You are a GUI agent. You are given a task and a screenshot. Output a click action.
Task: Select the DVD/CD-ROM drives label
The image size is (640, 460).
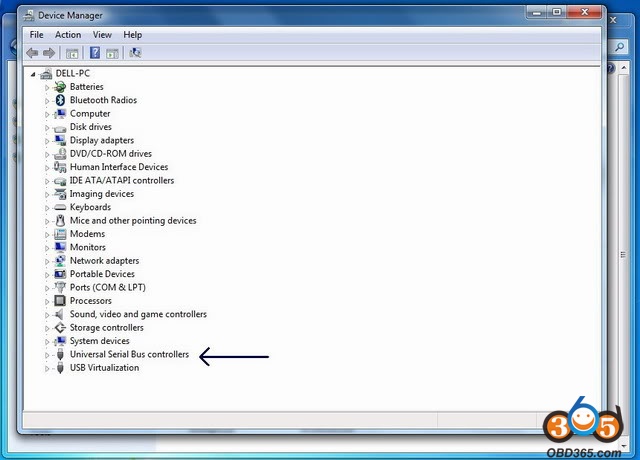[111, 153]
